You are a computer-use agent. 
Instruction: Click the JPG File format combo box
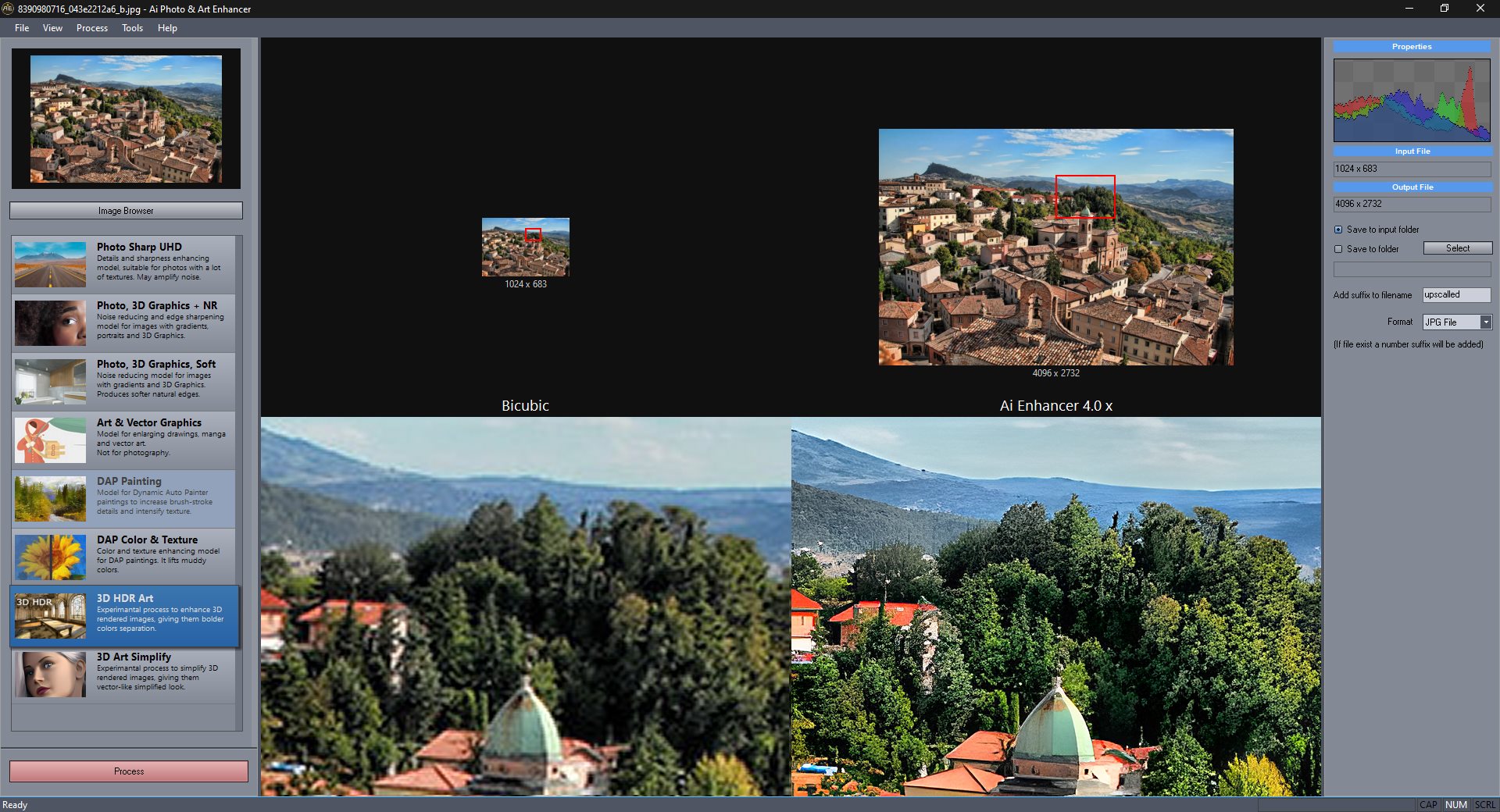click(x=1450, y=322)
